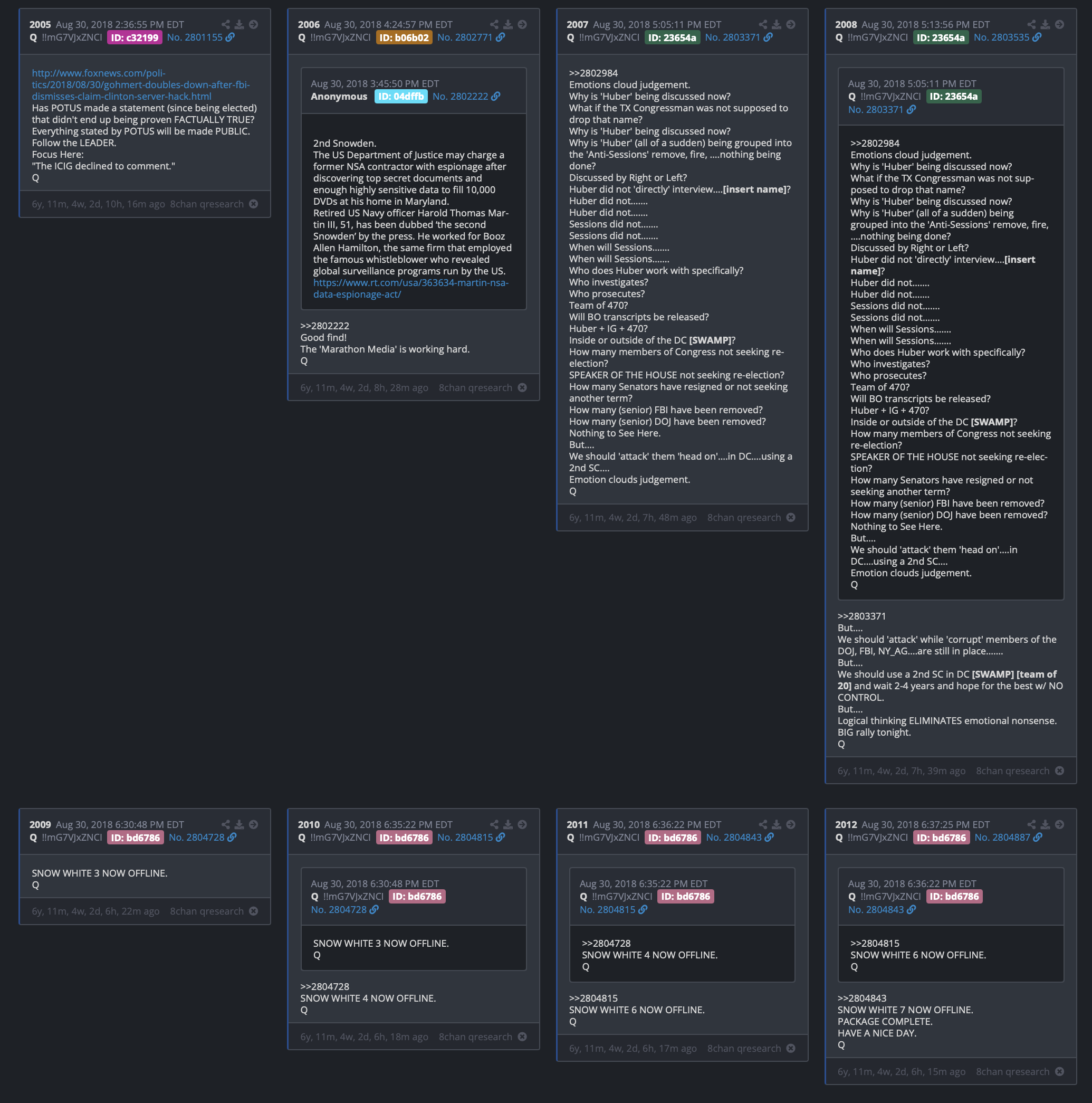Open post number No. 2804728 in post 2009 header
The width and height of the screenshot is (1092, 1103).
(x=197, y=837)
